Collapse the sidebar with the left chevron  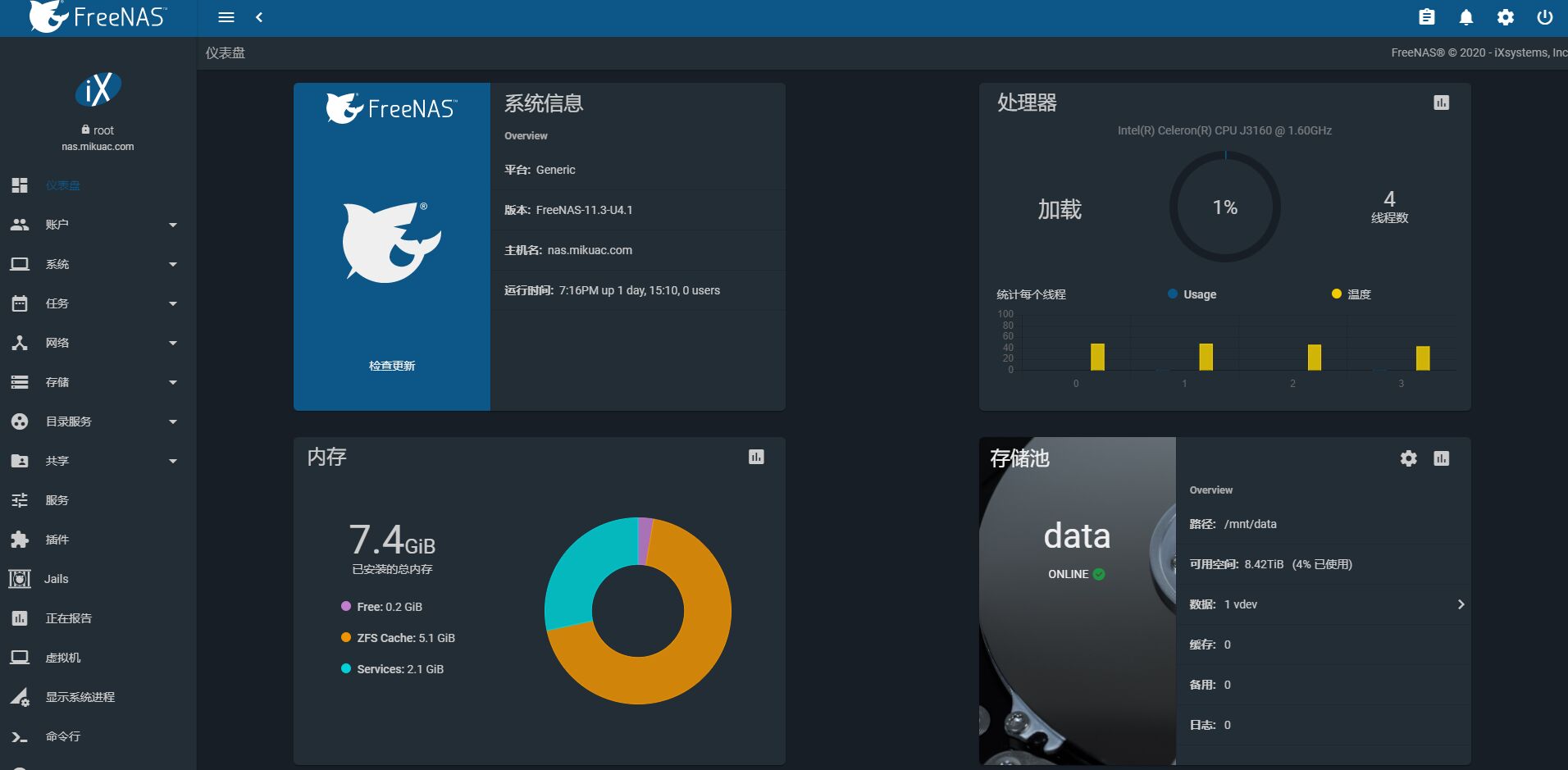[259, 17]
